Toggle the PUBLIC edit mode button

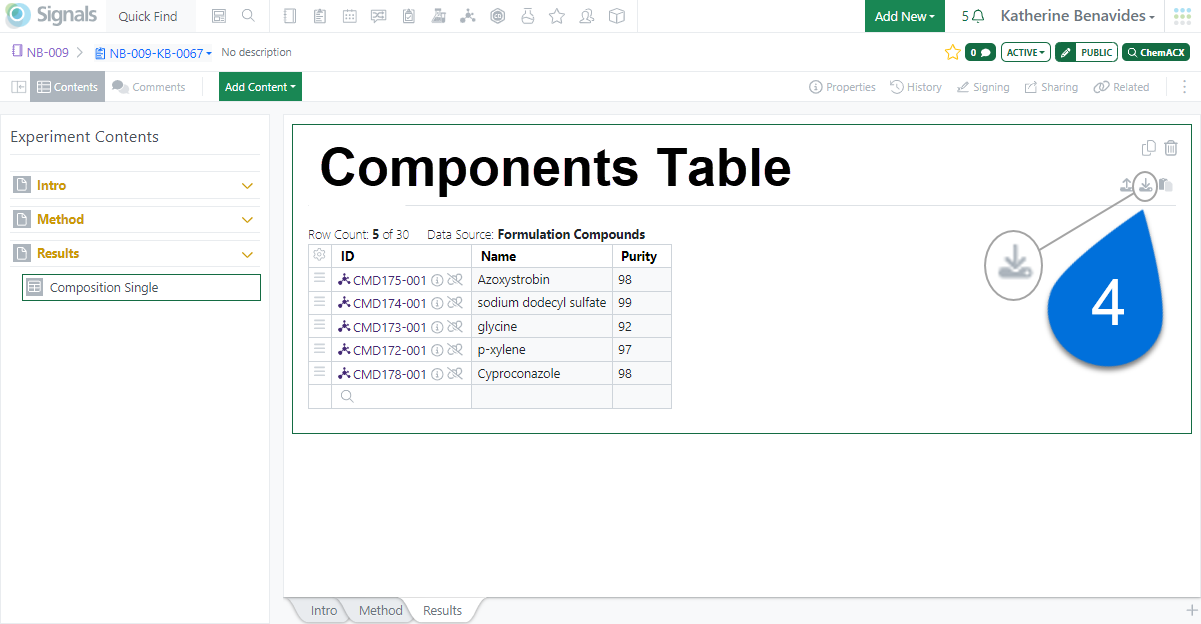1085,52
